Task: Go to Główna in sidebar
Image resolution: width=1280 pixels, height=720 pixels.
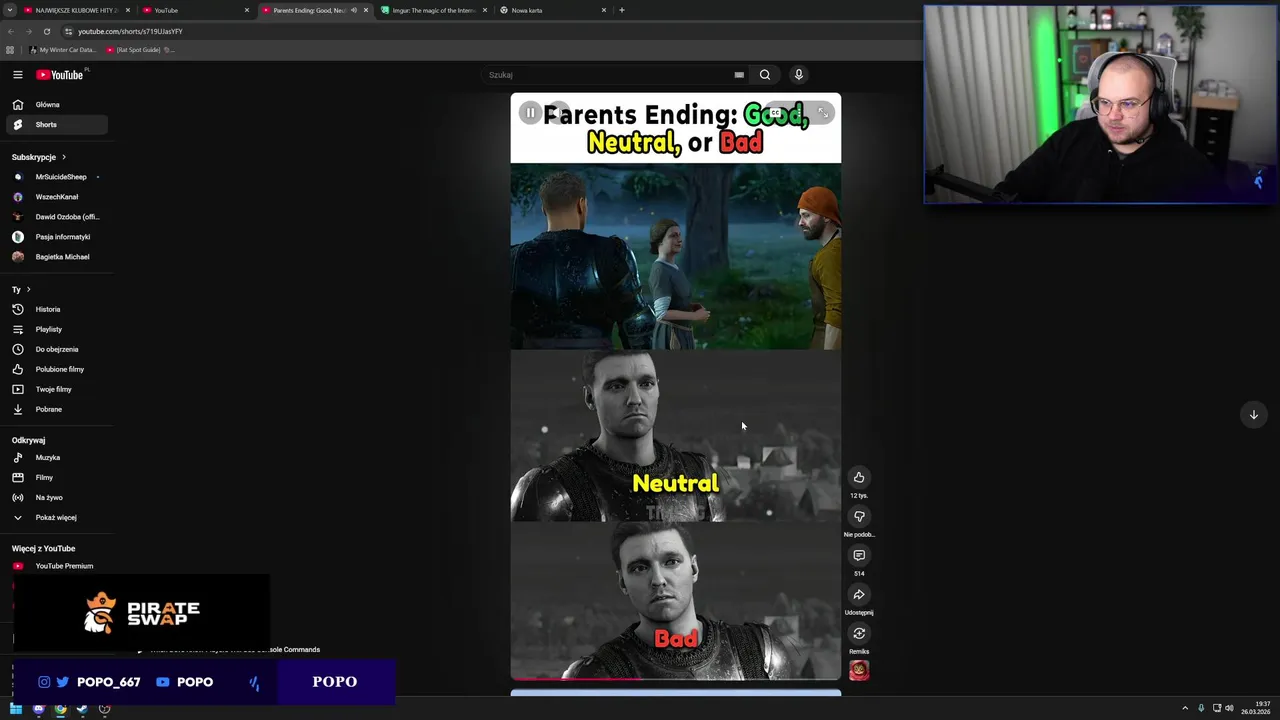Action: tap(57, 104)
